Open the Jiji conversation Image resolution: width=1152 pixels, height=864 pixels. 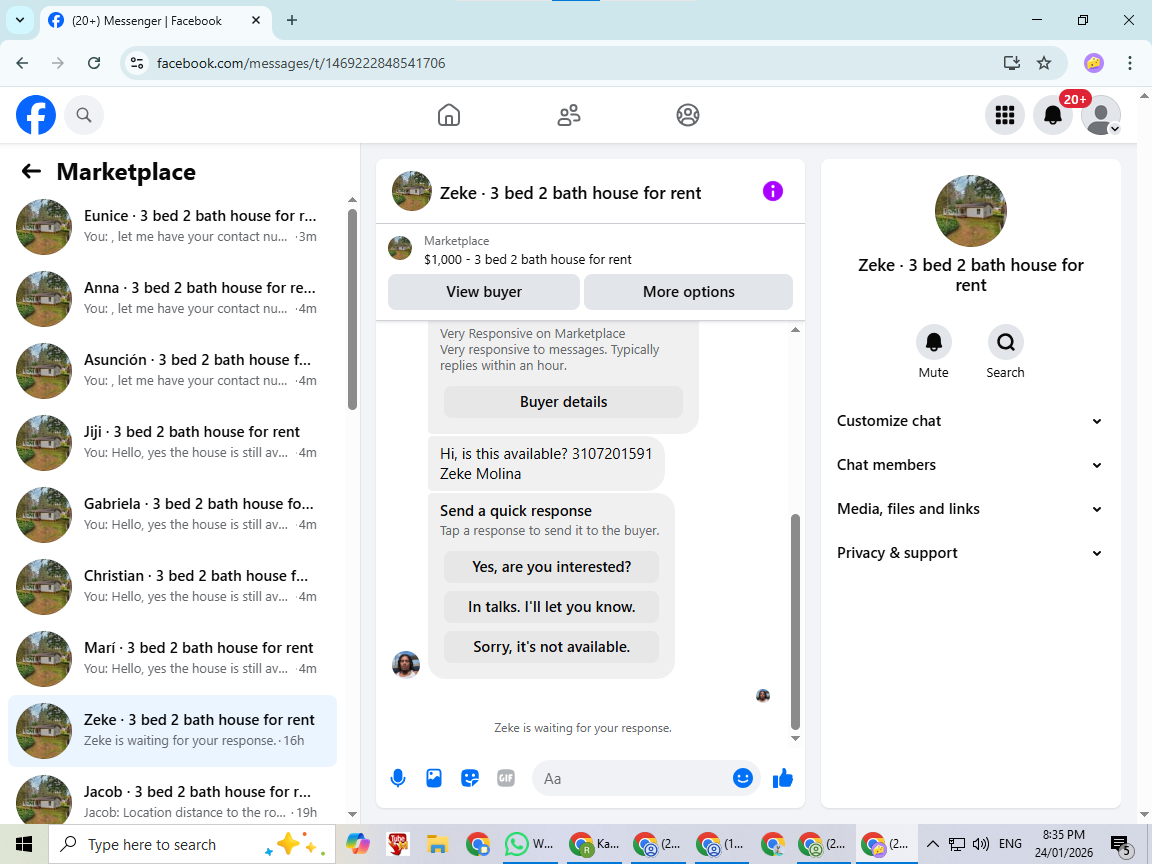(172, 442)
